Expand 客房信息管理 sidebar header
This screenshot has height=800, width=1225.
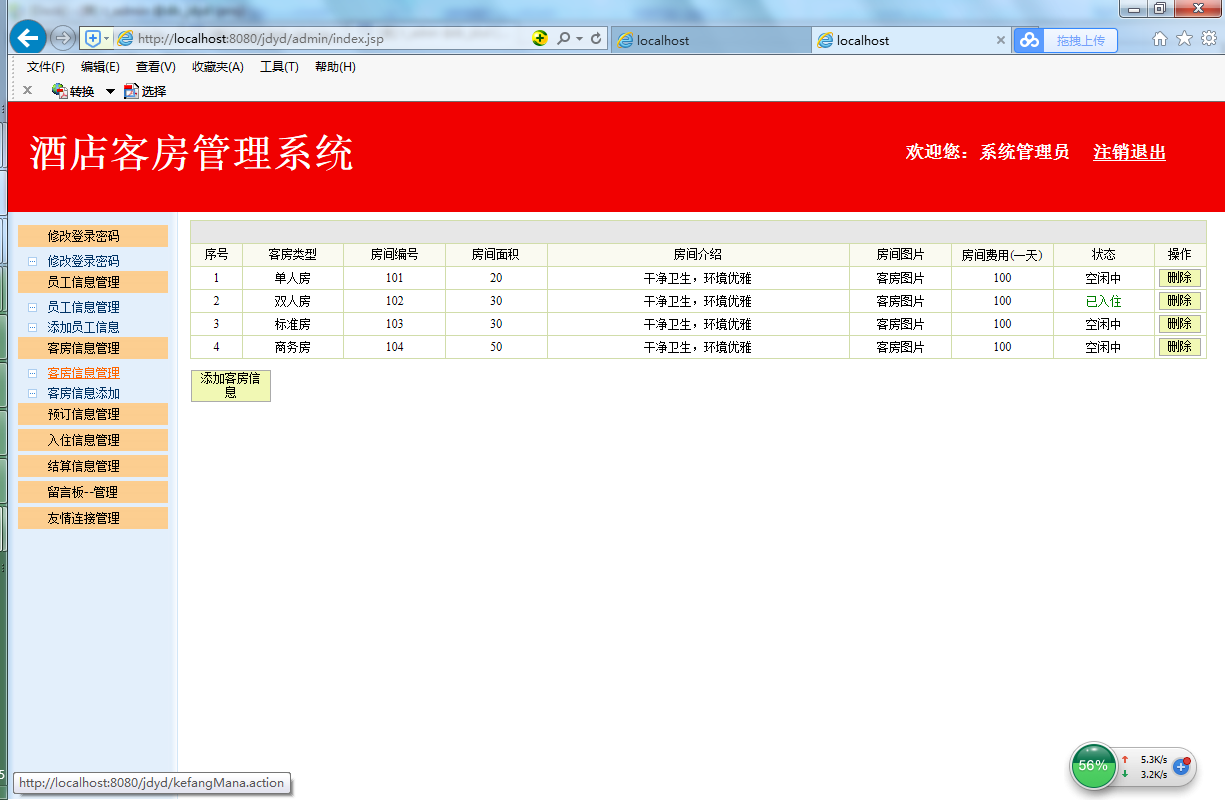tap(93, 348)
